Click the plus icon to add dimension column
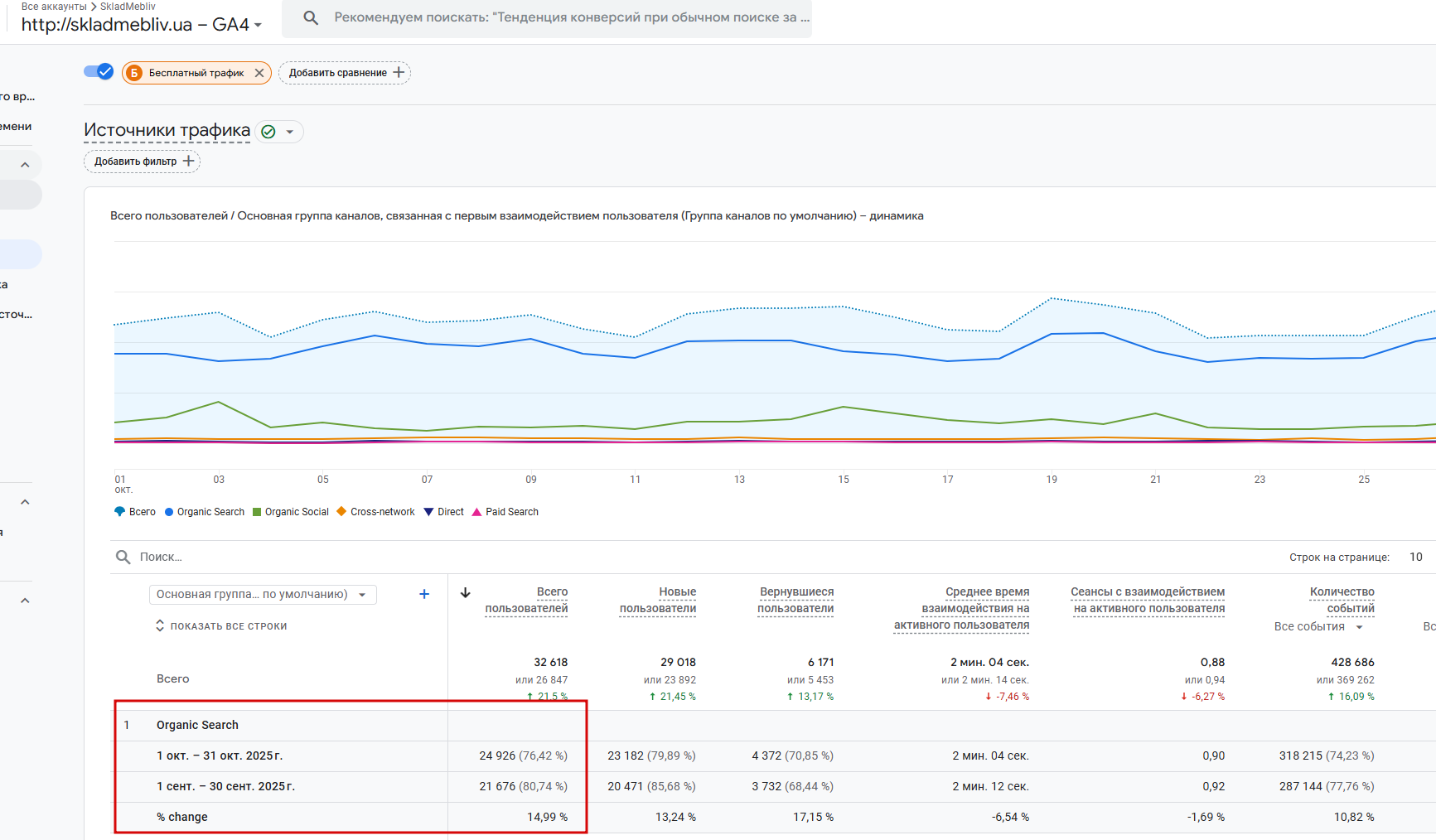This screenshot has width=1436, height=840. pos(424,594)
